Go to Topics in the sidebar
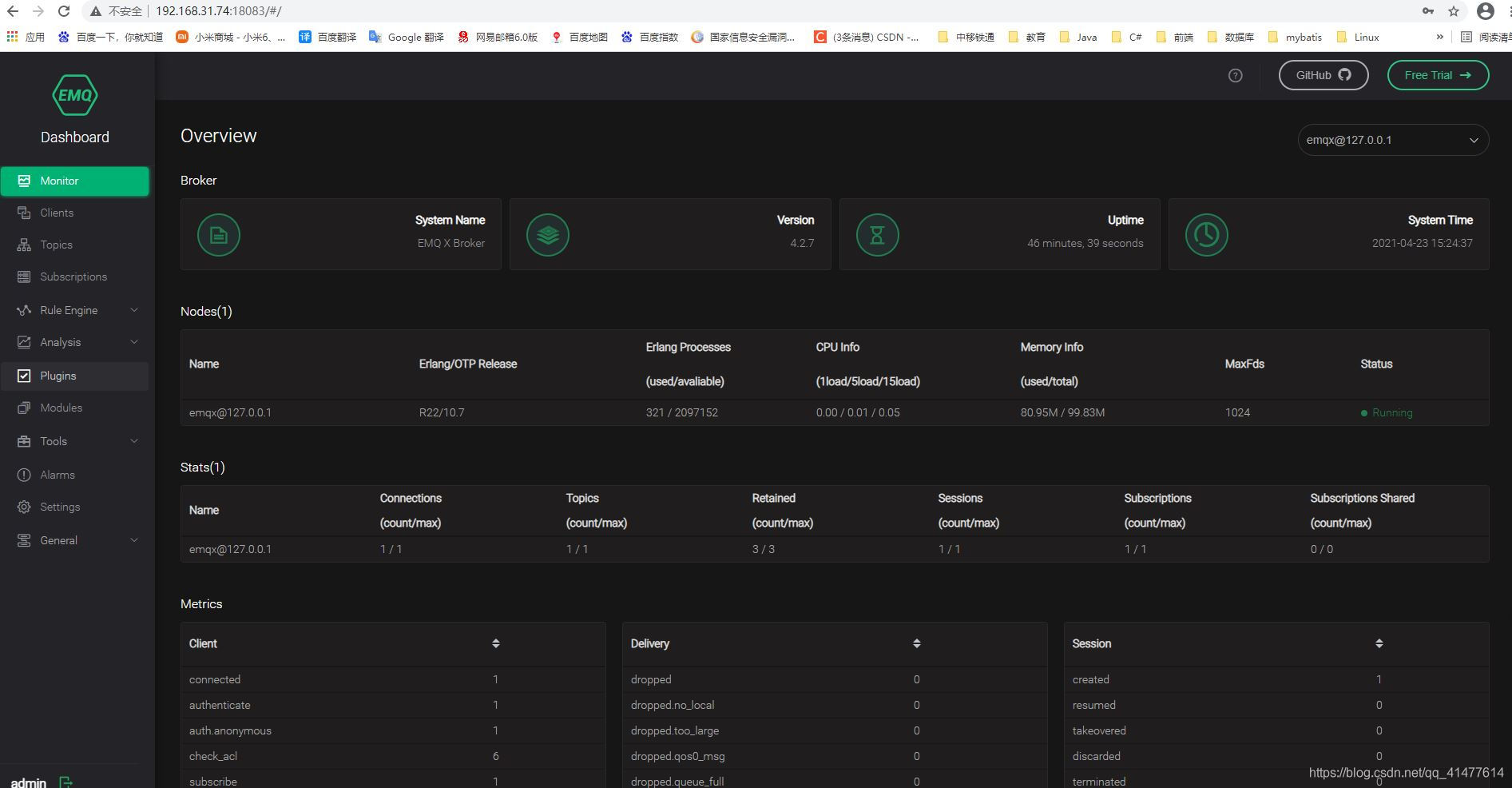The width and height of the screenshot is (1512, 788). 74,245
